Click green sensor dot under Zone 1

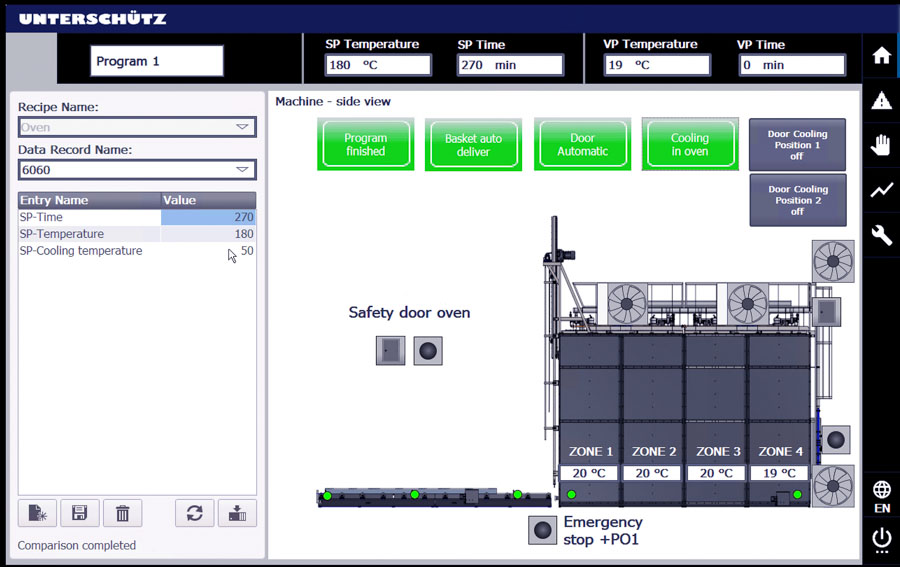tap(571, 494)
